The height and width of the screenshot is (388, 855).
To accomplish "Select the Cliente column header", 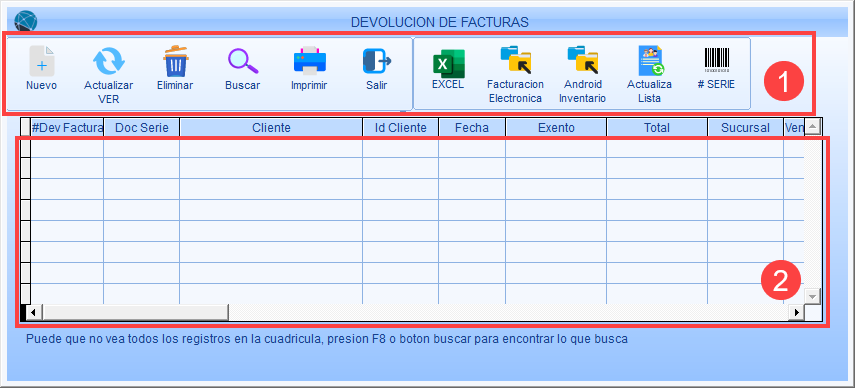I will [x=271, y=128].
